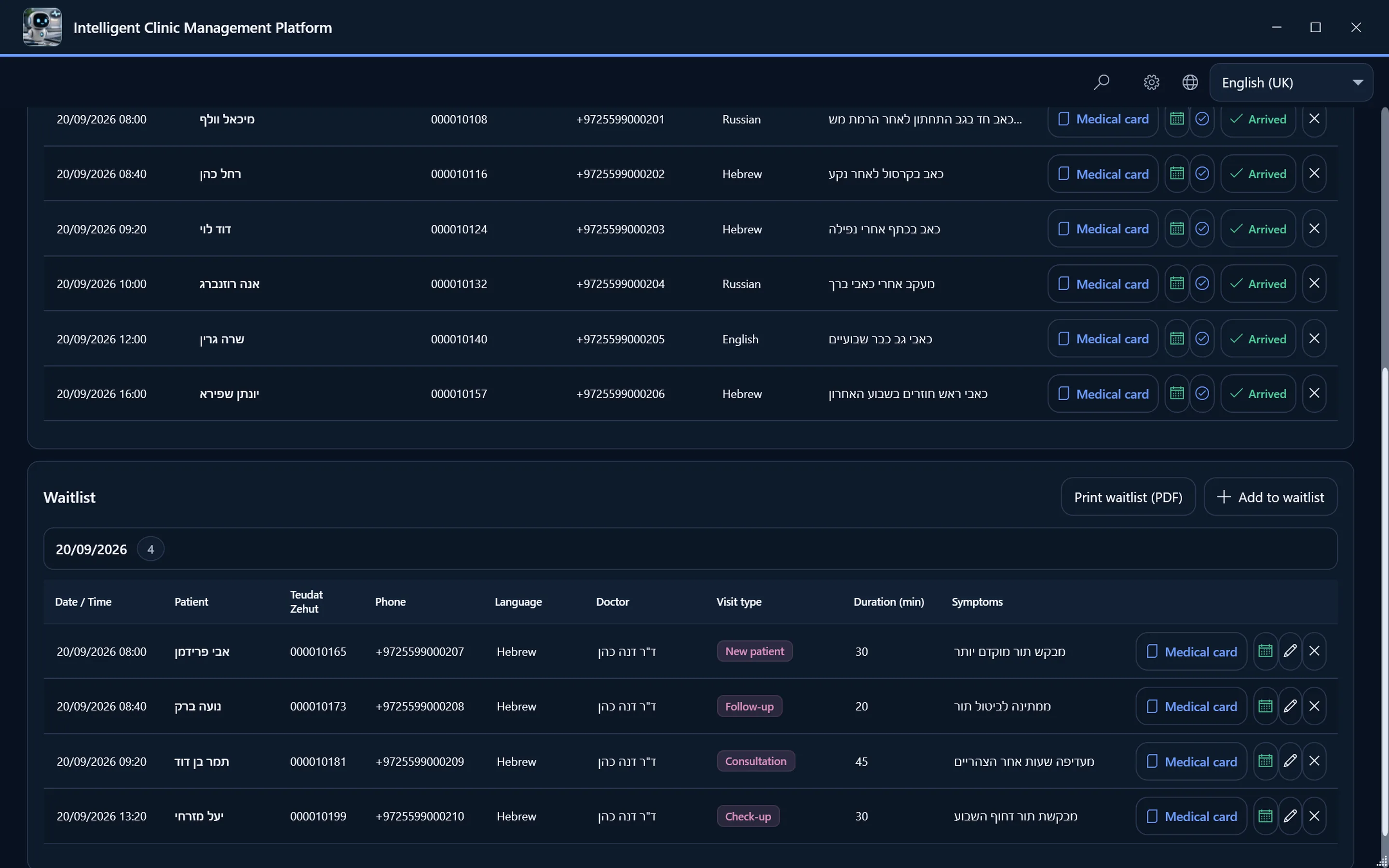Remove waitlist entry 000010181 with X icon

tap(1314, 761)
